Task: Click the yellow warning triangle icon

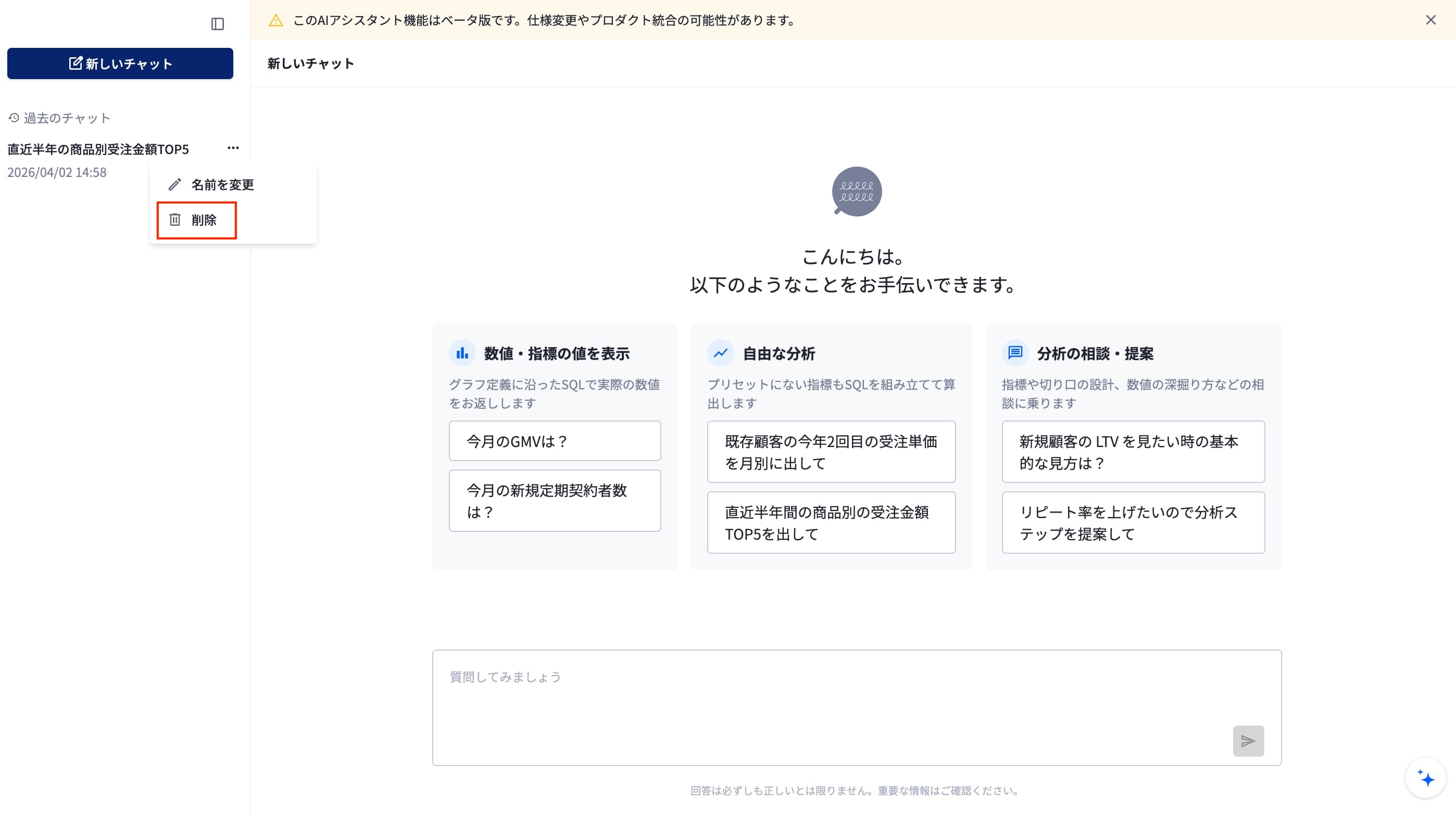Action: point(276,20)
